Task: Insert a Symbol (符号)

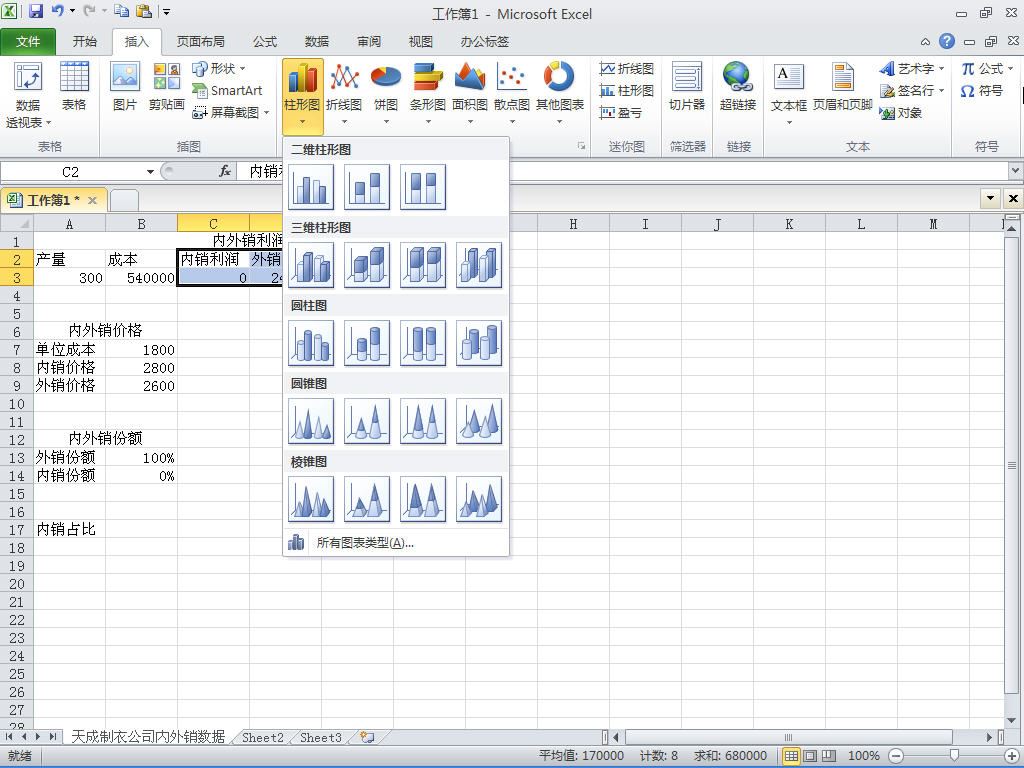Action: [x=982, y=91]
